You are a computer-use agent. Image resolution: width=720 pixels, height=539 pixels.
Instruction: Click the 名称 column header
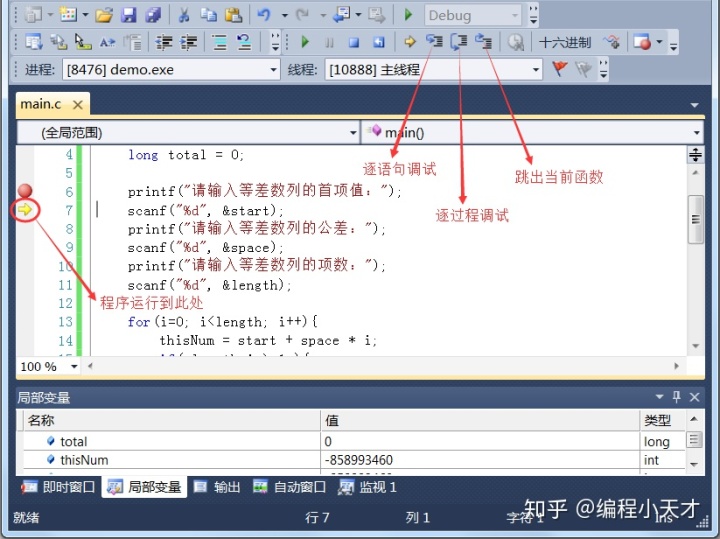(171, 421)
